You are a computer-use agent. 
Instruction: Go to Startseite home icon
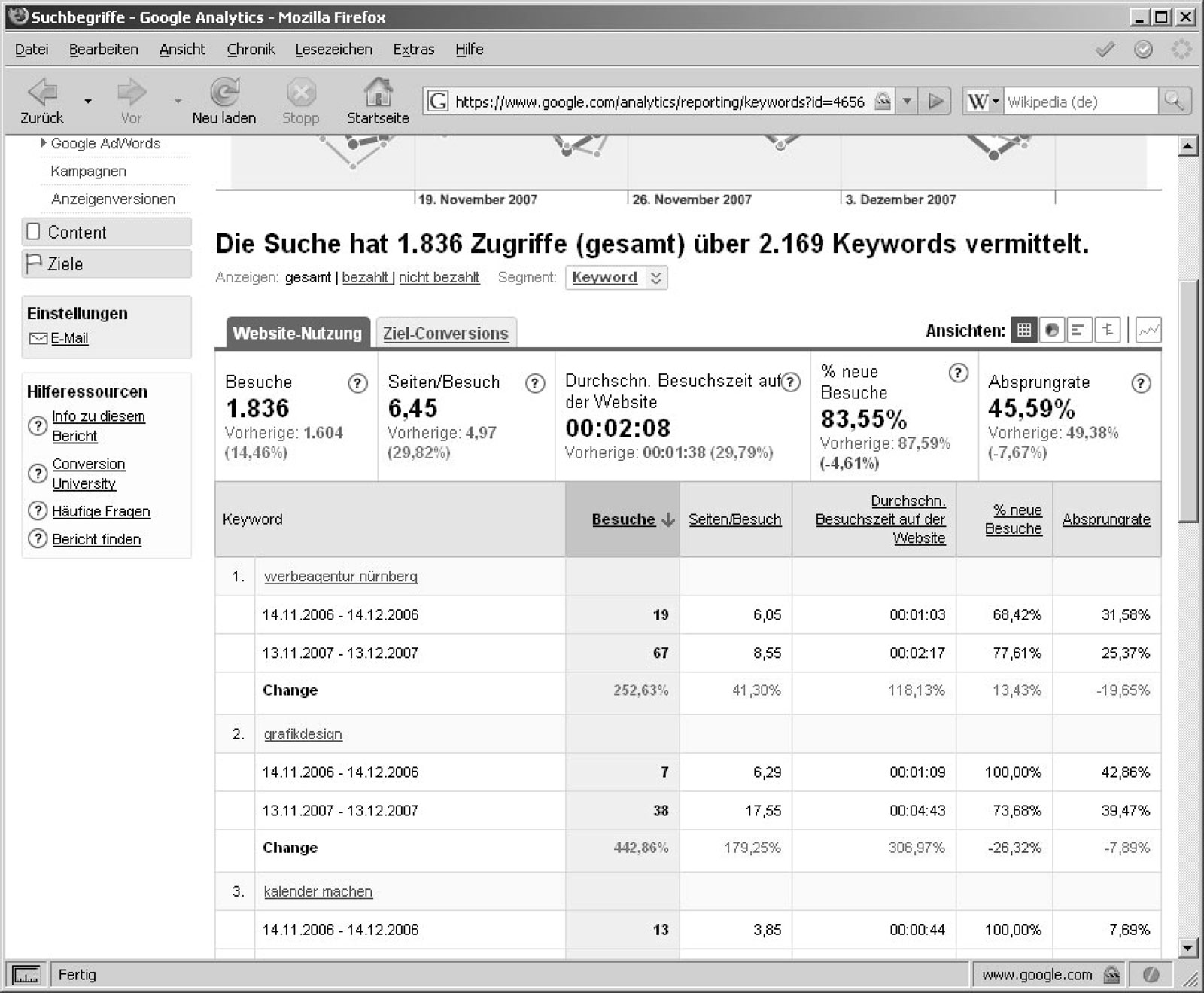pyautogui.click(x=378, y=93)
